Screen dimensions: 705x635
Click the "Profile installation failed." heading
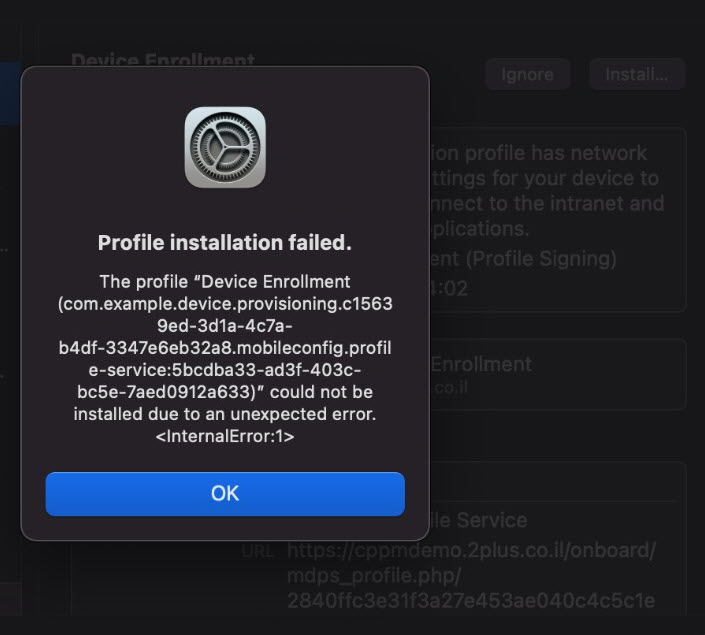click(225, 243)
